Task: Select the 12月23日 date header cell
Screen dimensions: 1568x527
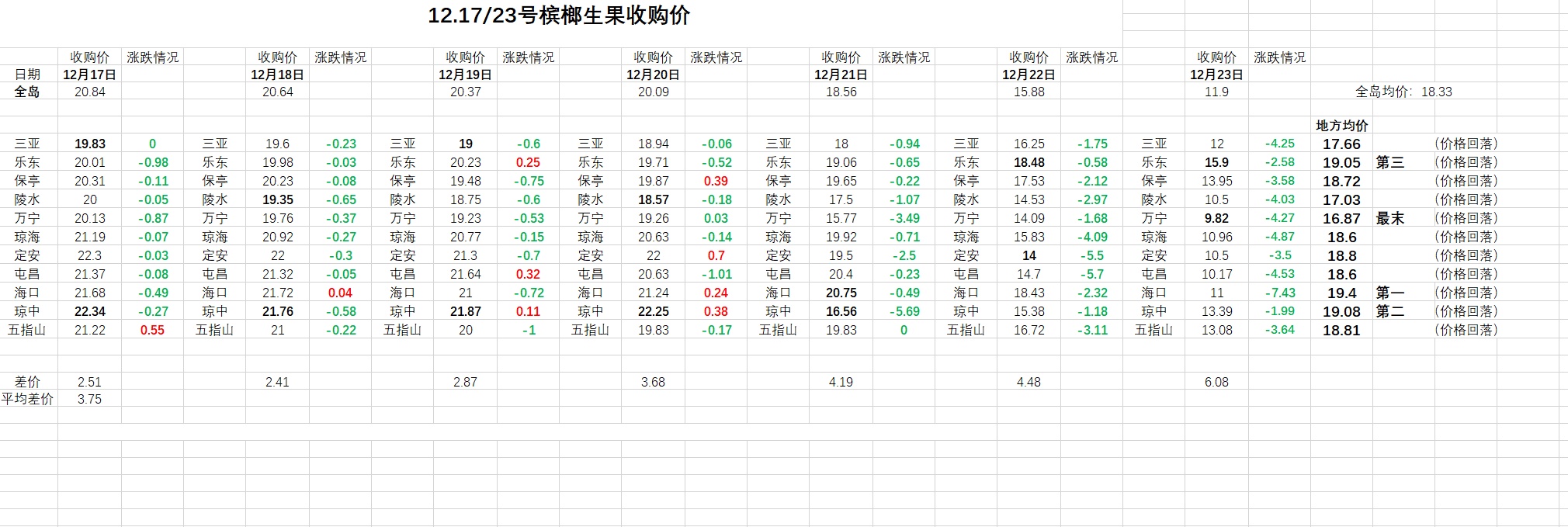Action: coord(1216,75)
